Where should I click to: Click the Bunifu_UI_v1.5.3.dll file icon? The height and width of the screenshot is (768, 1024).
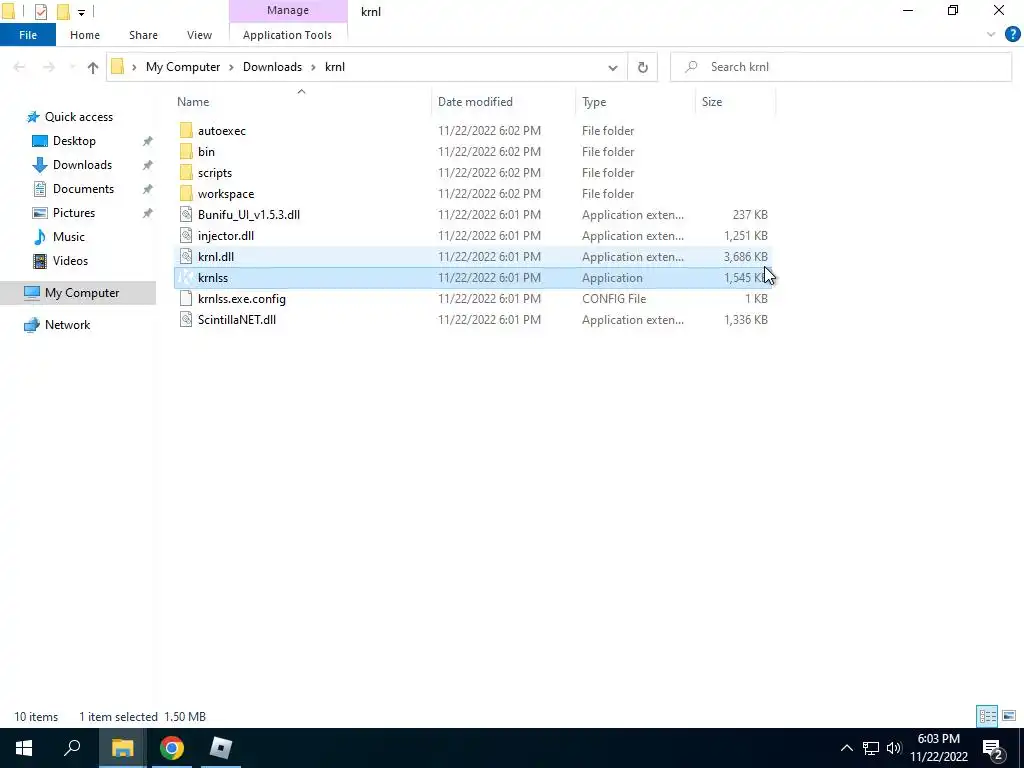186,214
